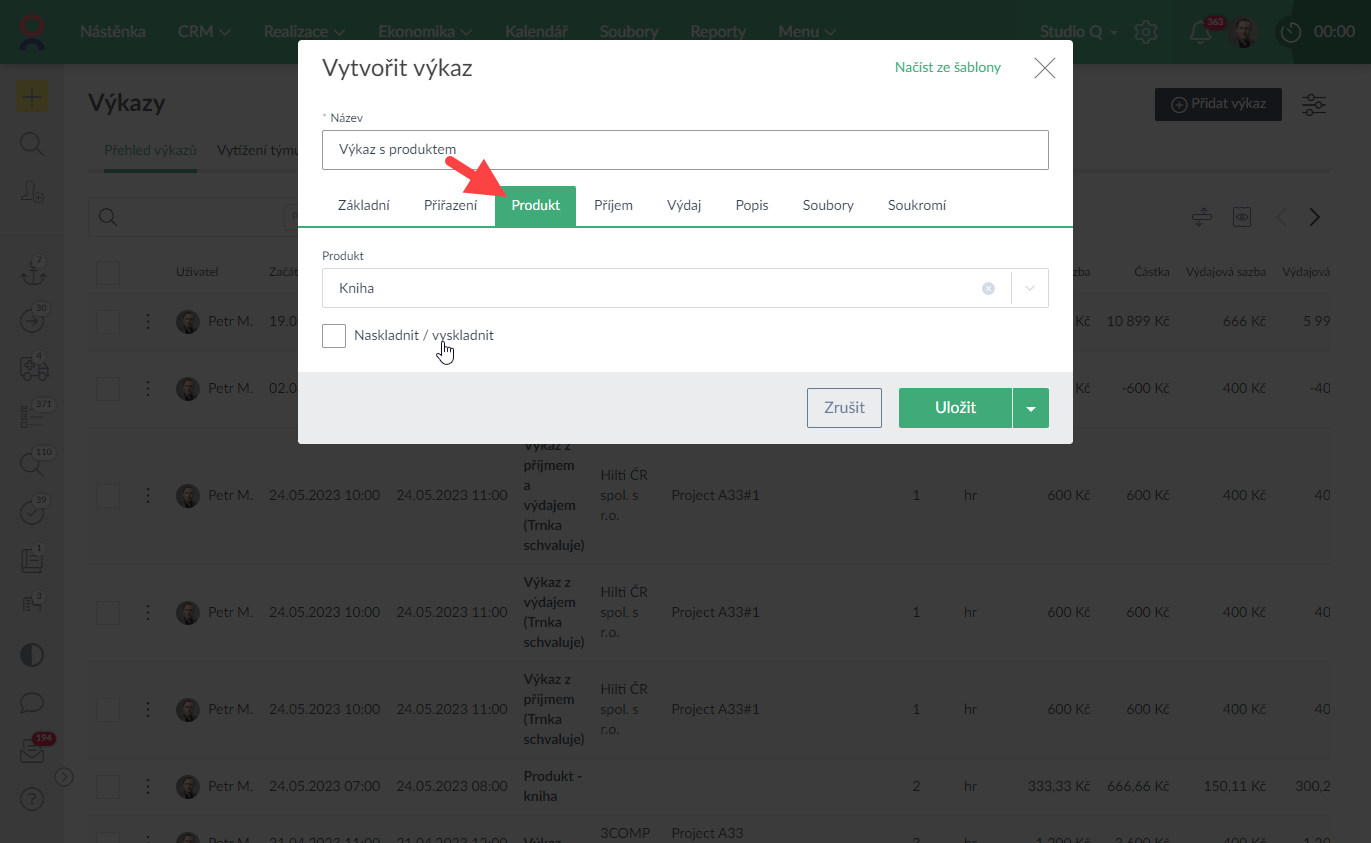Click yellow plus quick-add icon
Image resolution: width=1371 pixels, height=843 pixels.
pos(32,97)
